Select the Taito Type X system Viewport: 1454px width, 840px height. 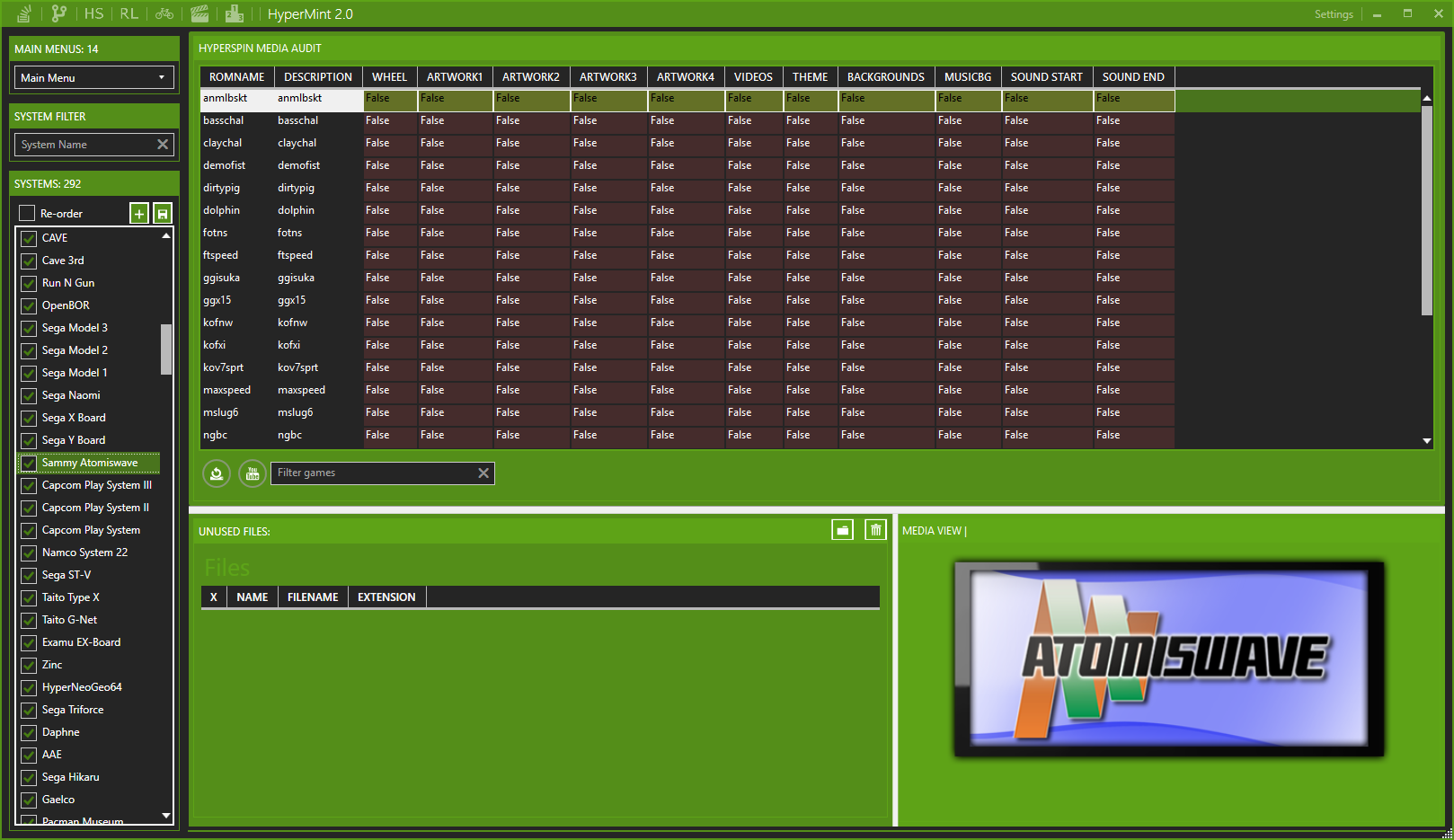point(71,597)
